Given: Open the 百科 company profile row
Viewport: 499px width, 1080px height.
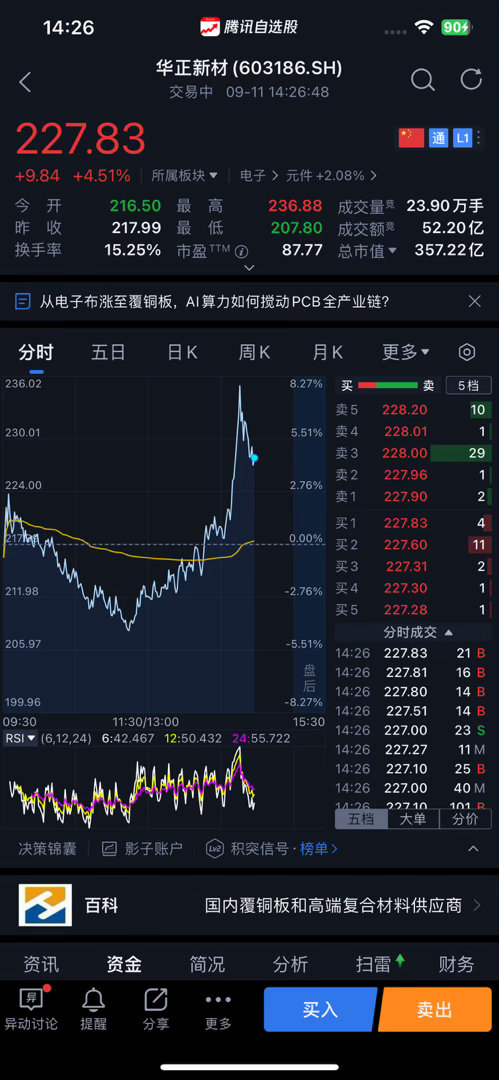Looking at the screenshot, I should tap(250, 905).
